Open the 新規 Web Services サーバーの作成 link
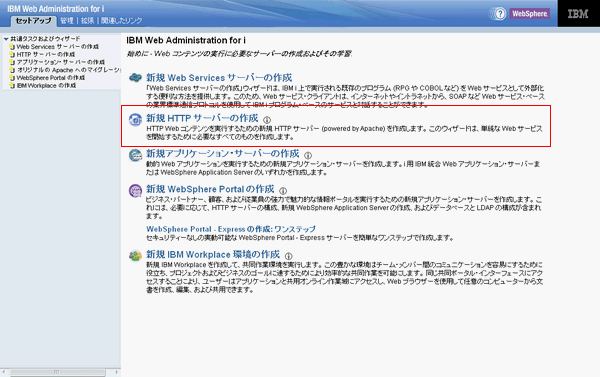Viewport: 600px width, 377px height. click(x=219, y=78)
